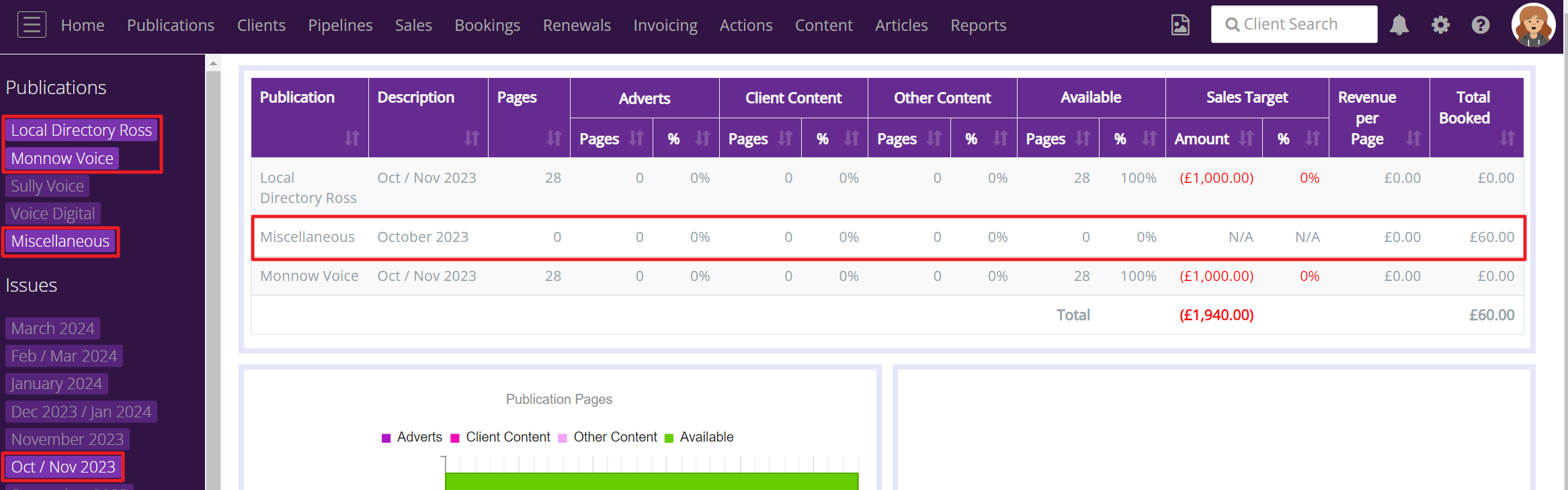
Task: Toggle Adverts legend swatch in chart
Action: (x=386, y=438)
